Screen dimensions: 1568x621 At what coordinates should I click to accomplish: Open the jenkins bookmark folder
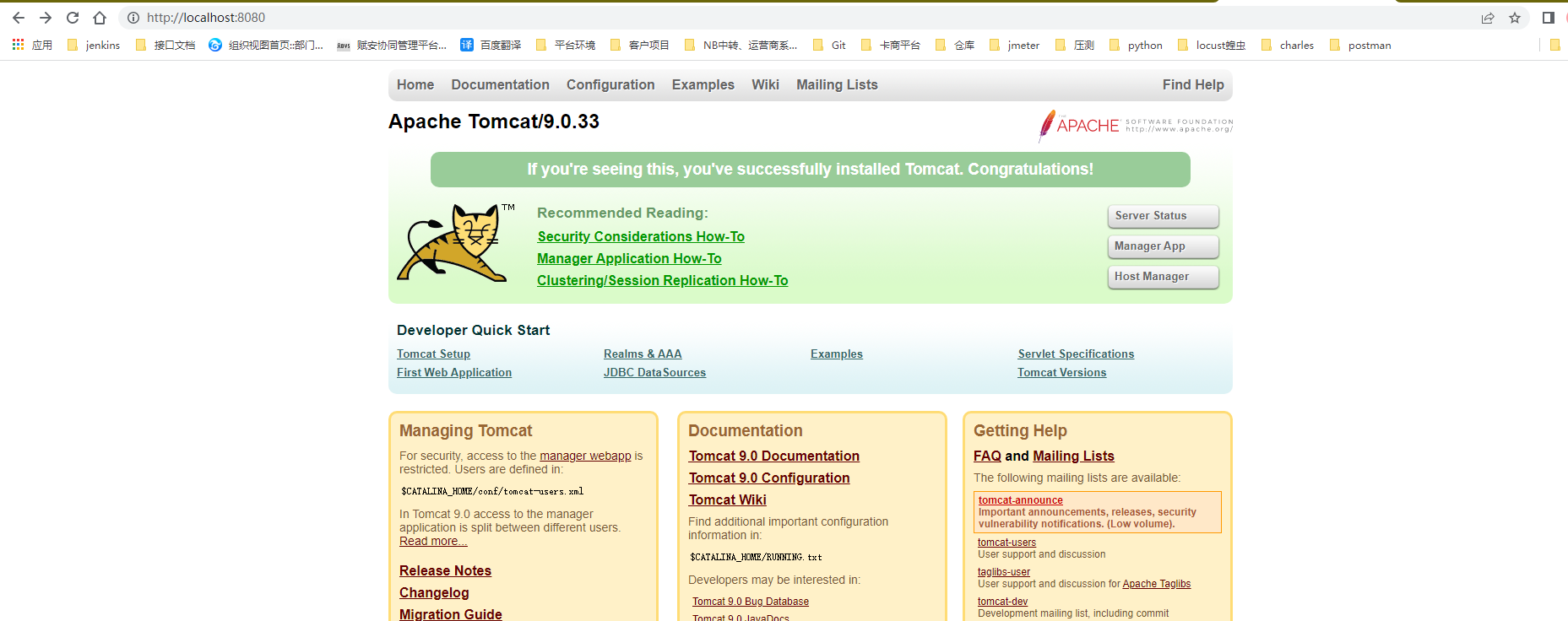tap(94, 45)
